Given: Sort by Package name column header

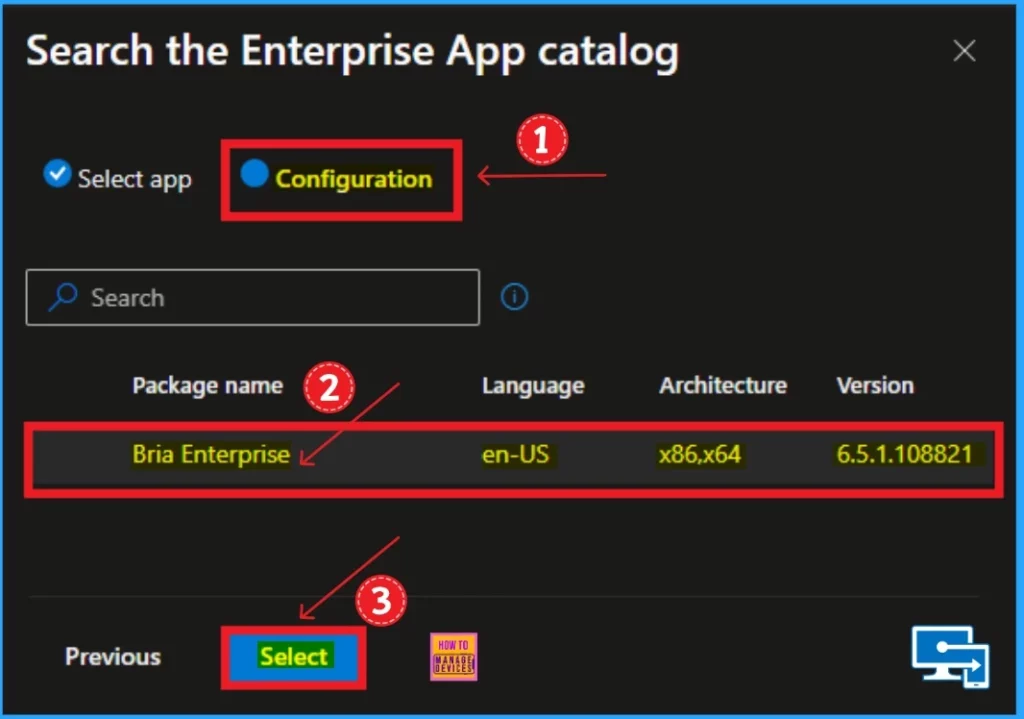Looking at the screenshot, I should pyautogui.click(x=208, y=385).
